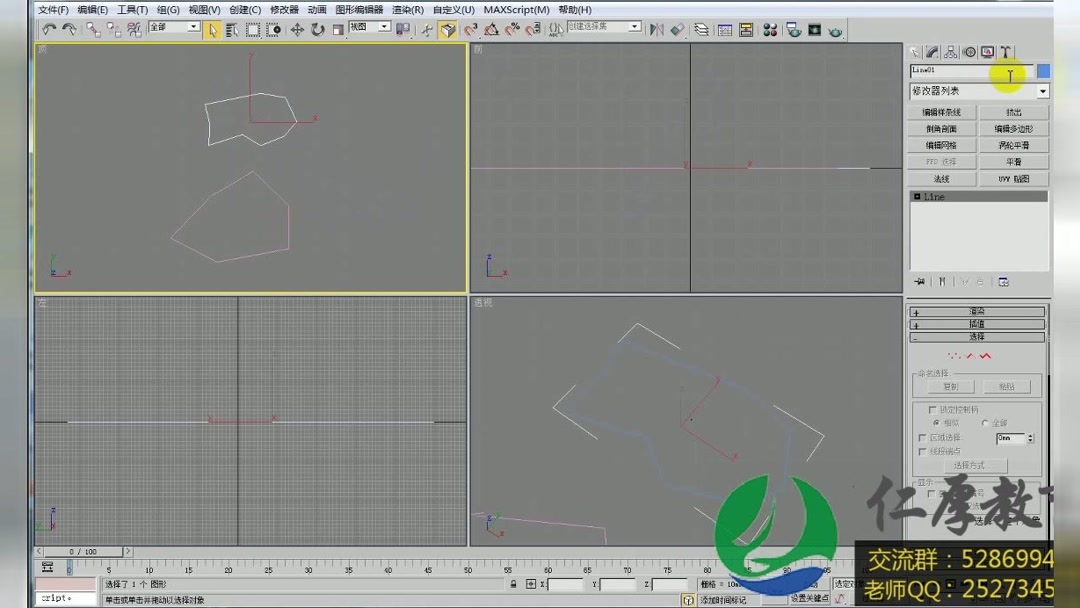Expand the 插值 (Interpolation) rollout
Screen dimensions: 1080x608
click(978, 324)
